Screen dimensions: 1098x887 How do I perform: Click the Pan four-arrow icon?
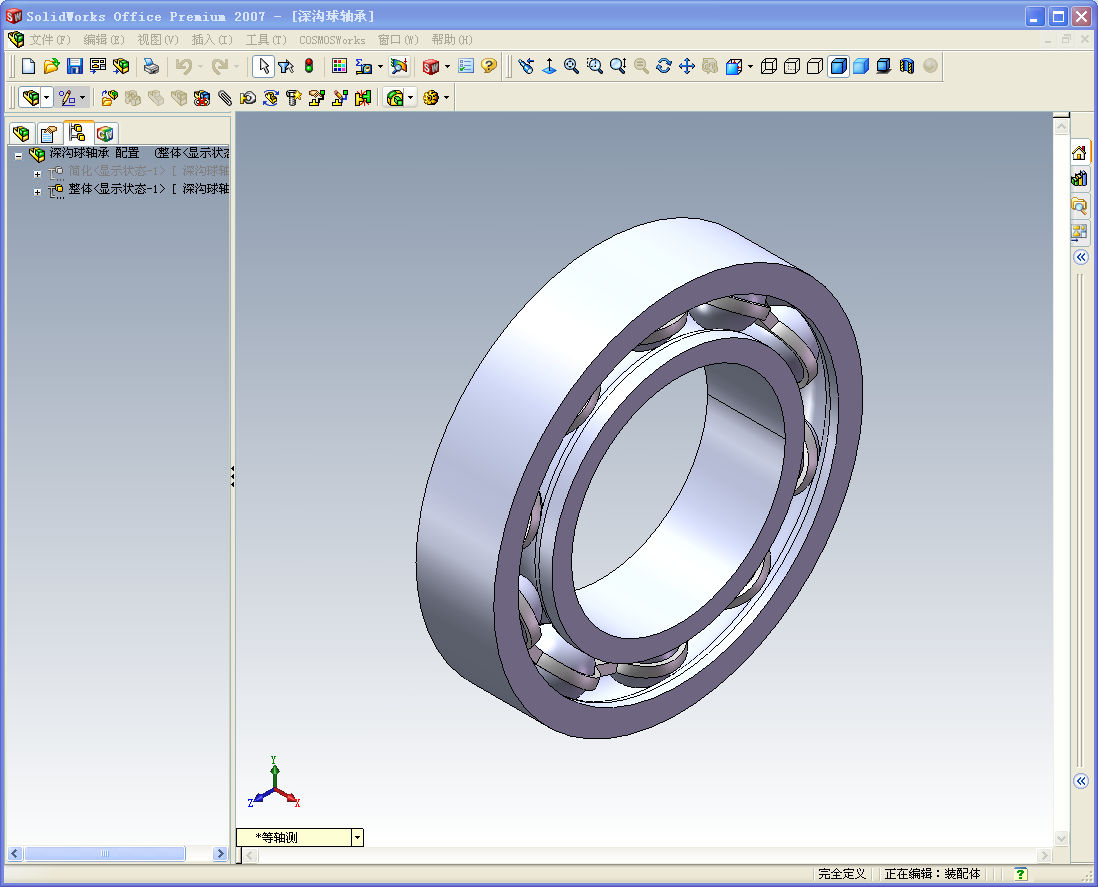click(x=687, y=67)
